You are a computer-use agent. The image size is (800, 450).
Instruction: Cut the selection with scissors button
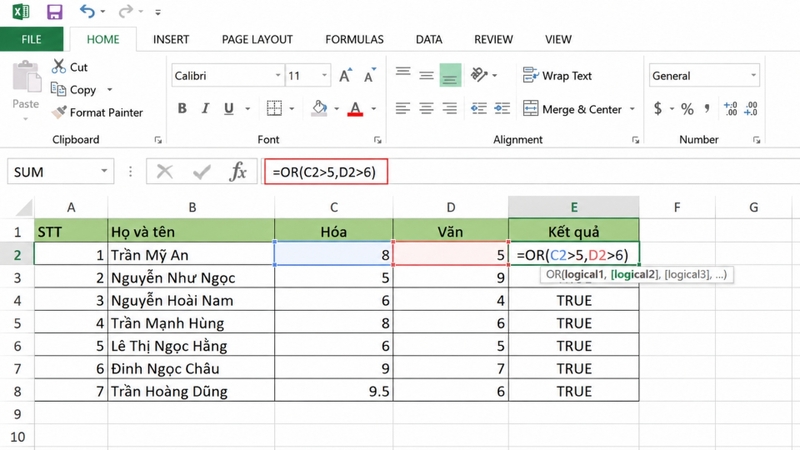pos(70,67)
